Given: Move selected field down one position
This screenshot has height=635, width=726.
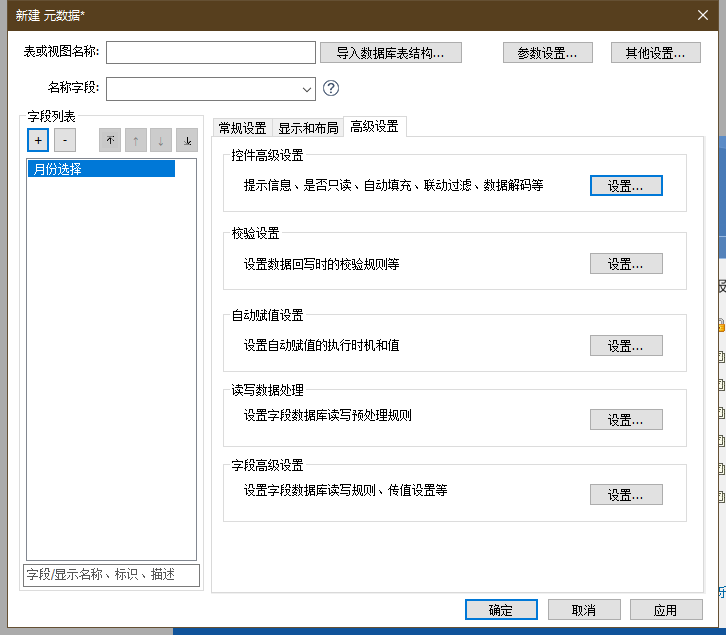Looking at the screenshot, I should point(161,141).
